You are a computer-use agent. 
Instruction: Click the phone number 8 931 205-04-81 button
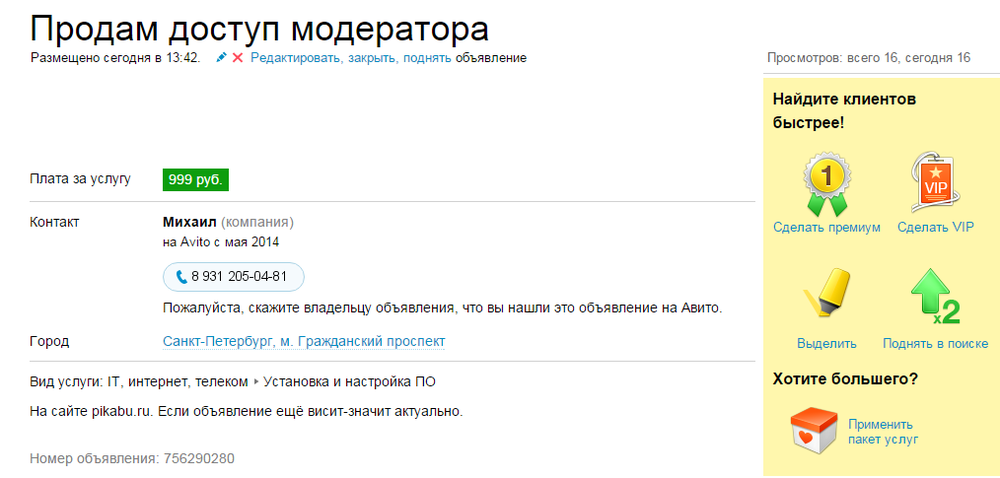coord(233,277)
